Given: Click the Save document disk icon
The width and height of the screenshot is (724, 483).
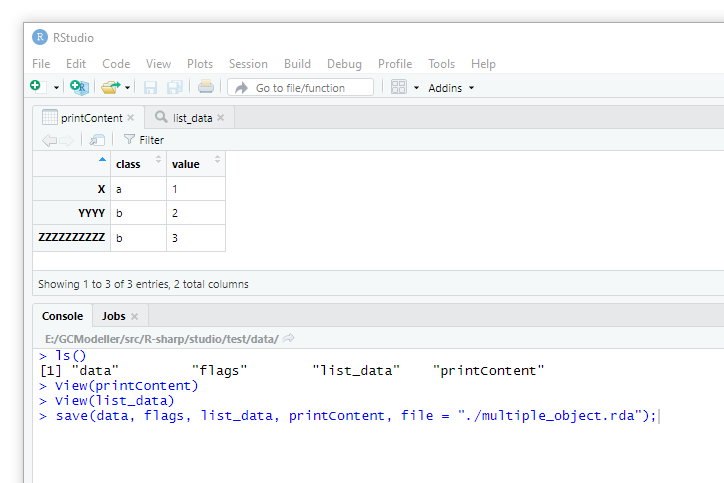Looking at the screenshot, I should (x=151, y=87).
